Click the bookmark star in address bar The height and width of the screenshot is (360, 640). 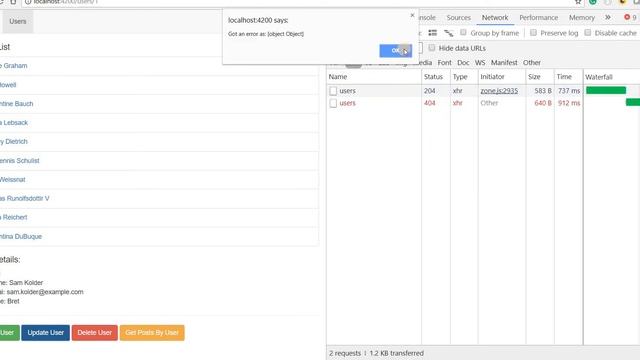pos(578,2)
